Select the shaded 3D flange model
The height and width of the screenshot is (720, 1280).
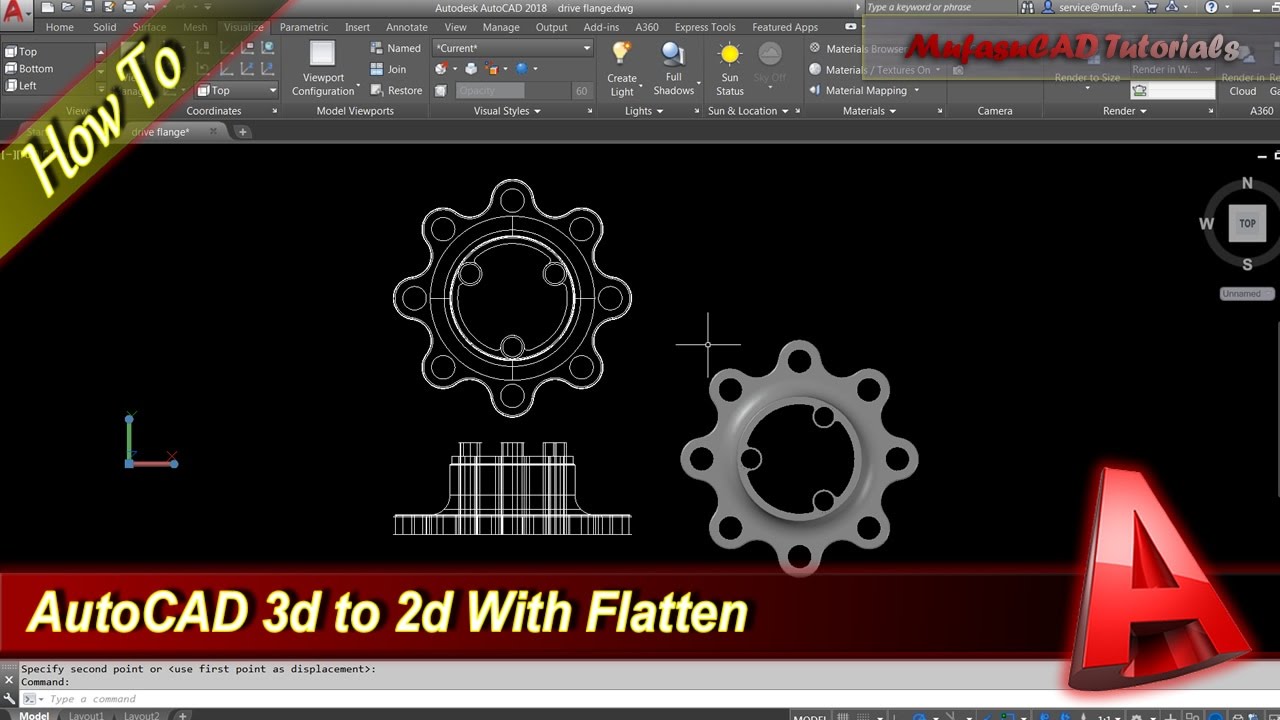pyautogui.click(x=799, y=460)
